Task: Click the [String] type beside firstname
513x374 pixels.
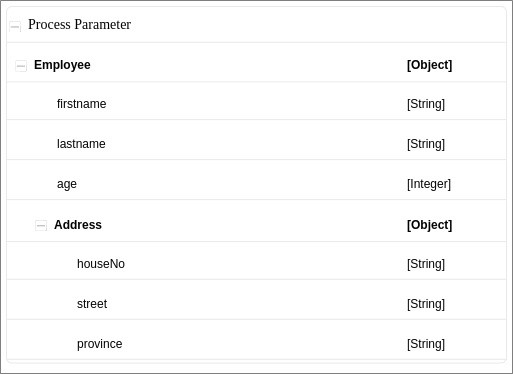Action: [426, 104]
